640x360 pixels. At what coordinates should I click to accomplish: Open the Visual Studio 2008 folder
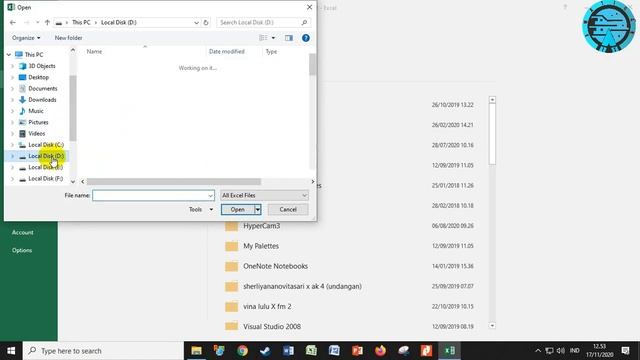272,327
